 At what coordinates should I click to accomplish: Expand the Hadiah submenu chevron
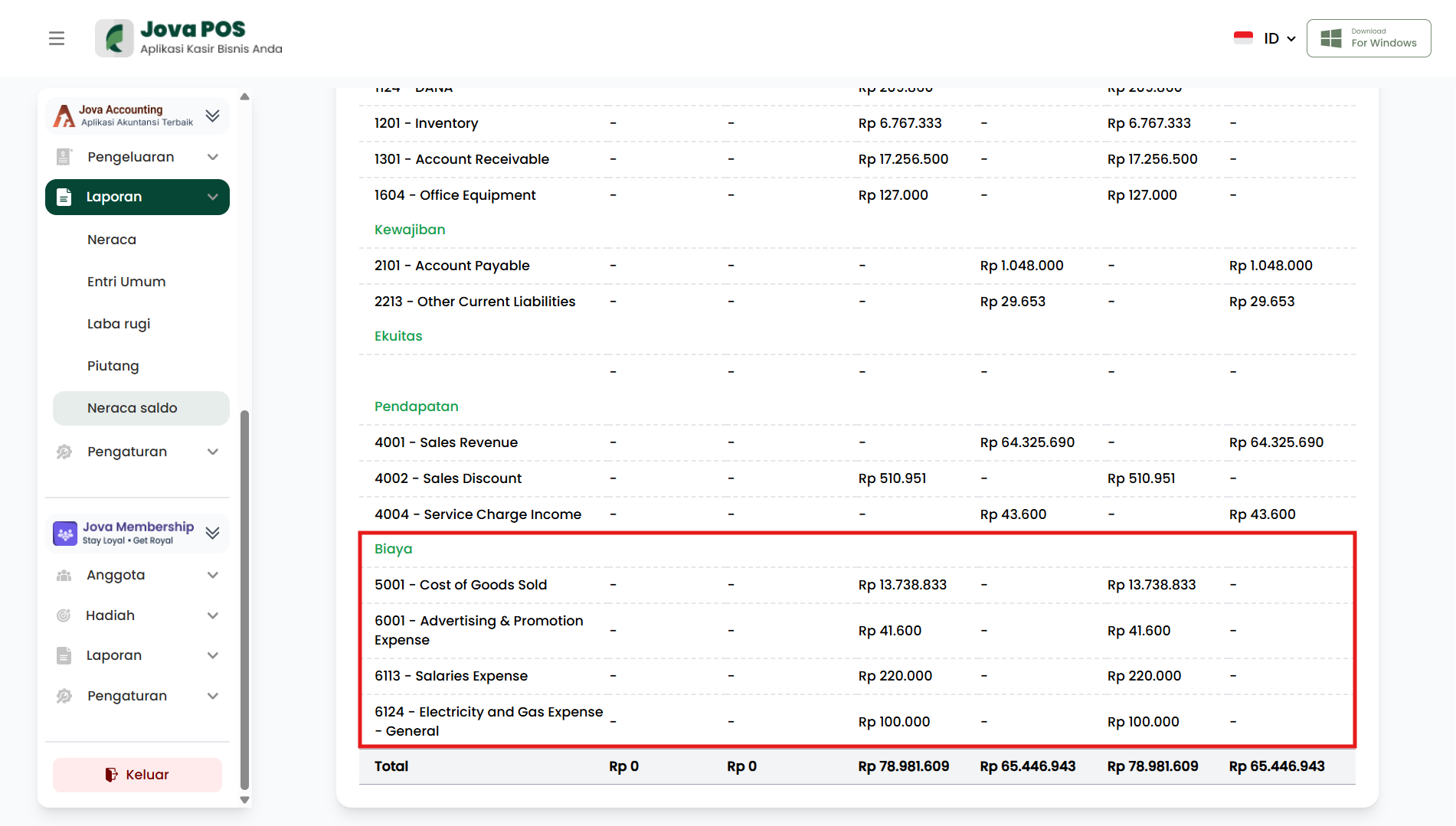[213, 615]
